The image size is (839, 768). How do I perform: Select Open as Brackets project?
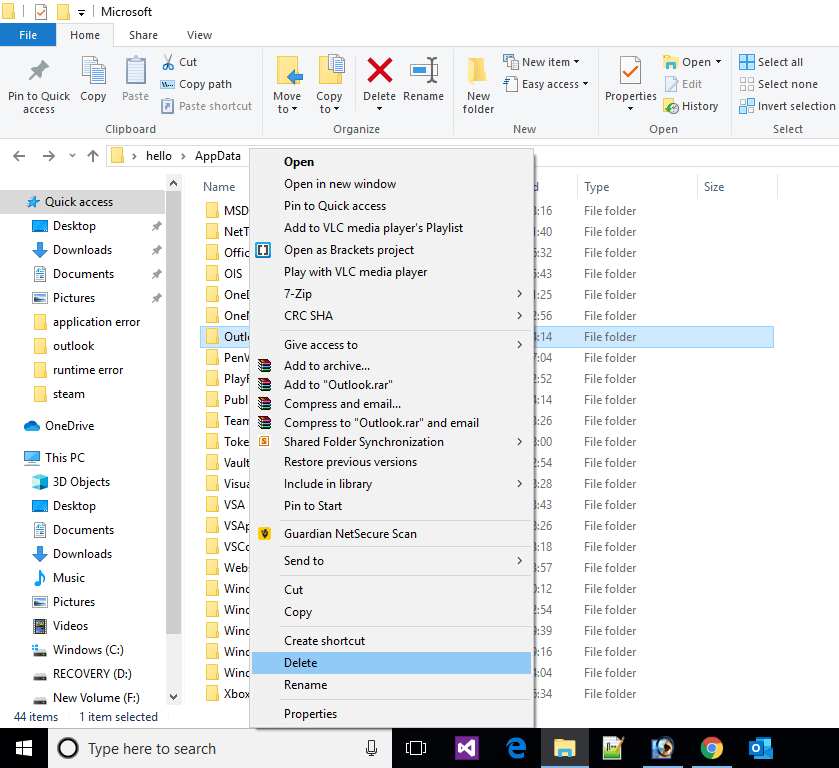click(x=391, y=250)
